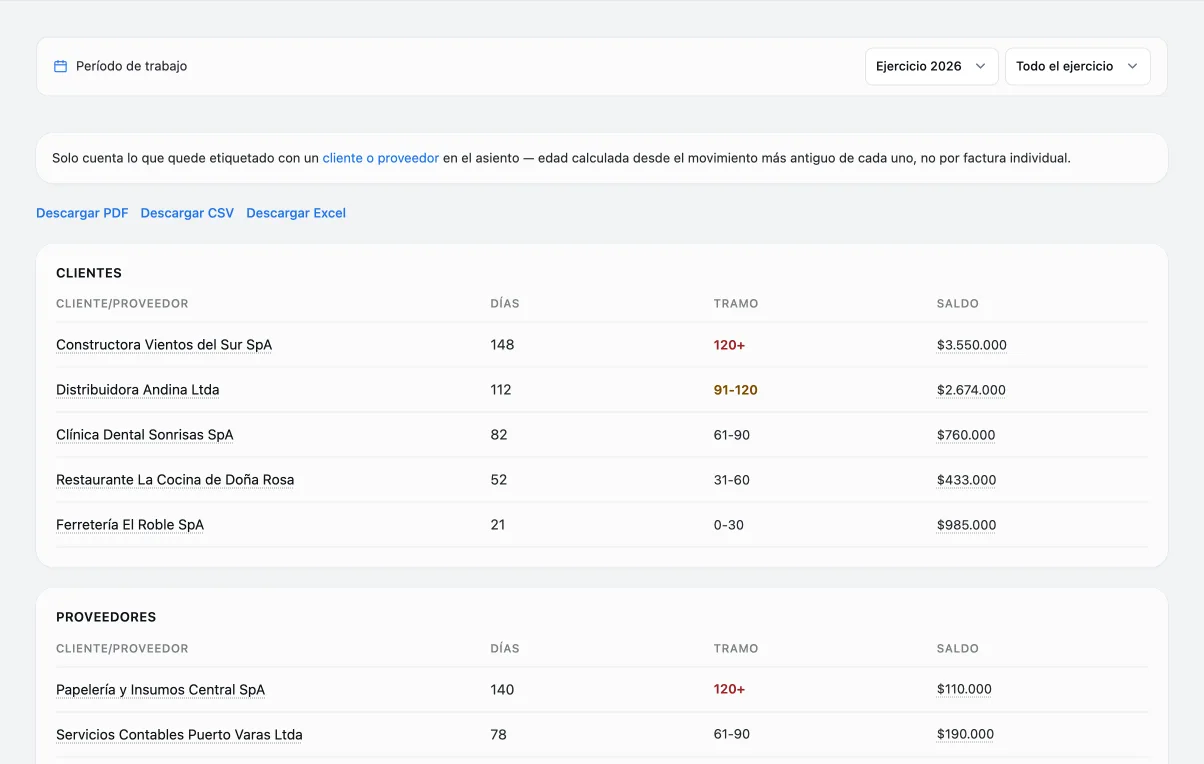Screen dimensions: 1204x764
Task: Click SALDO column header in Clientes table
Action: pyautogui.click(x=958, y=303)
